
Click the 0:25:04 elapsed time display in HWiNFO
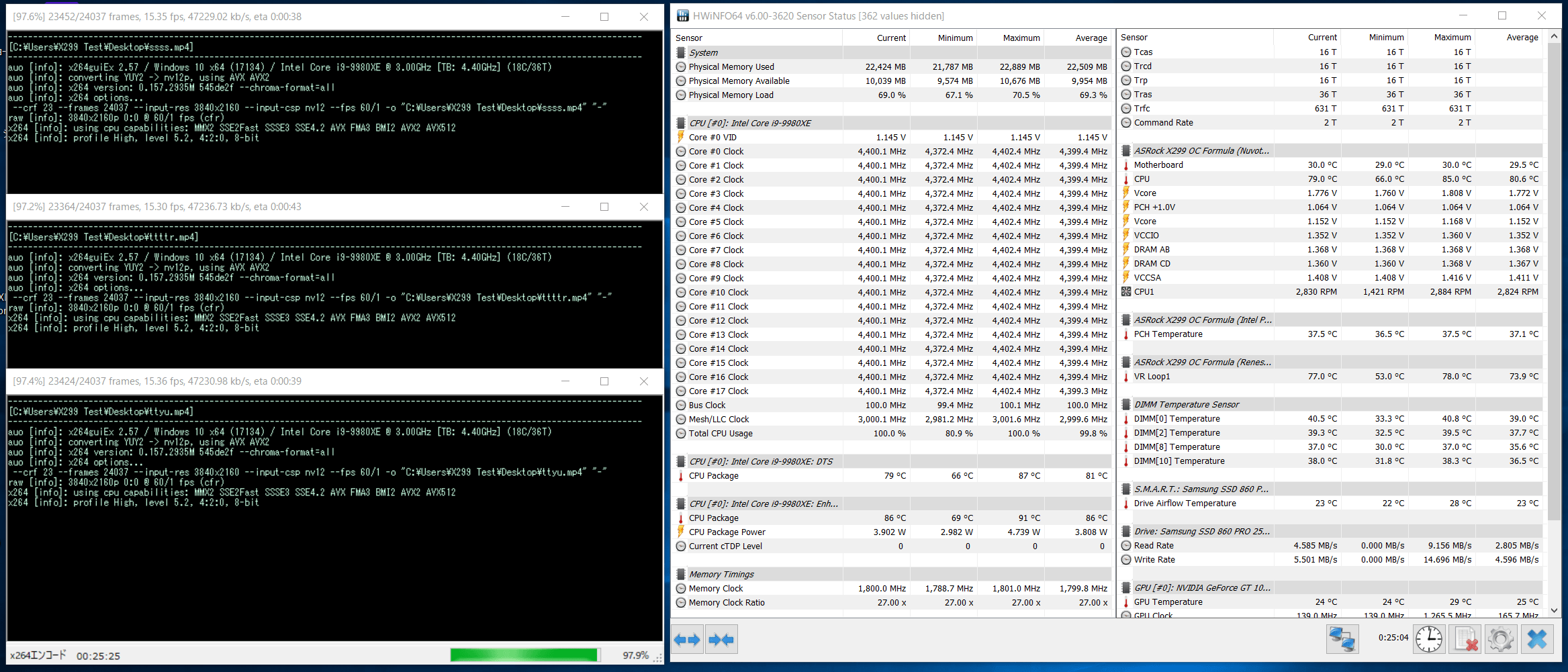coord(1393,637)
